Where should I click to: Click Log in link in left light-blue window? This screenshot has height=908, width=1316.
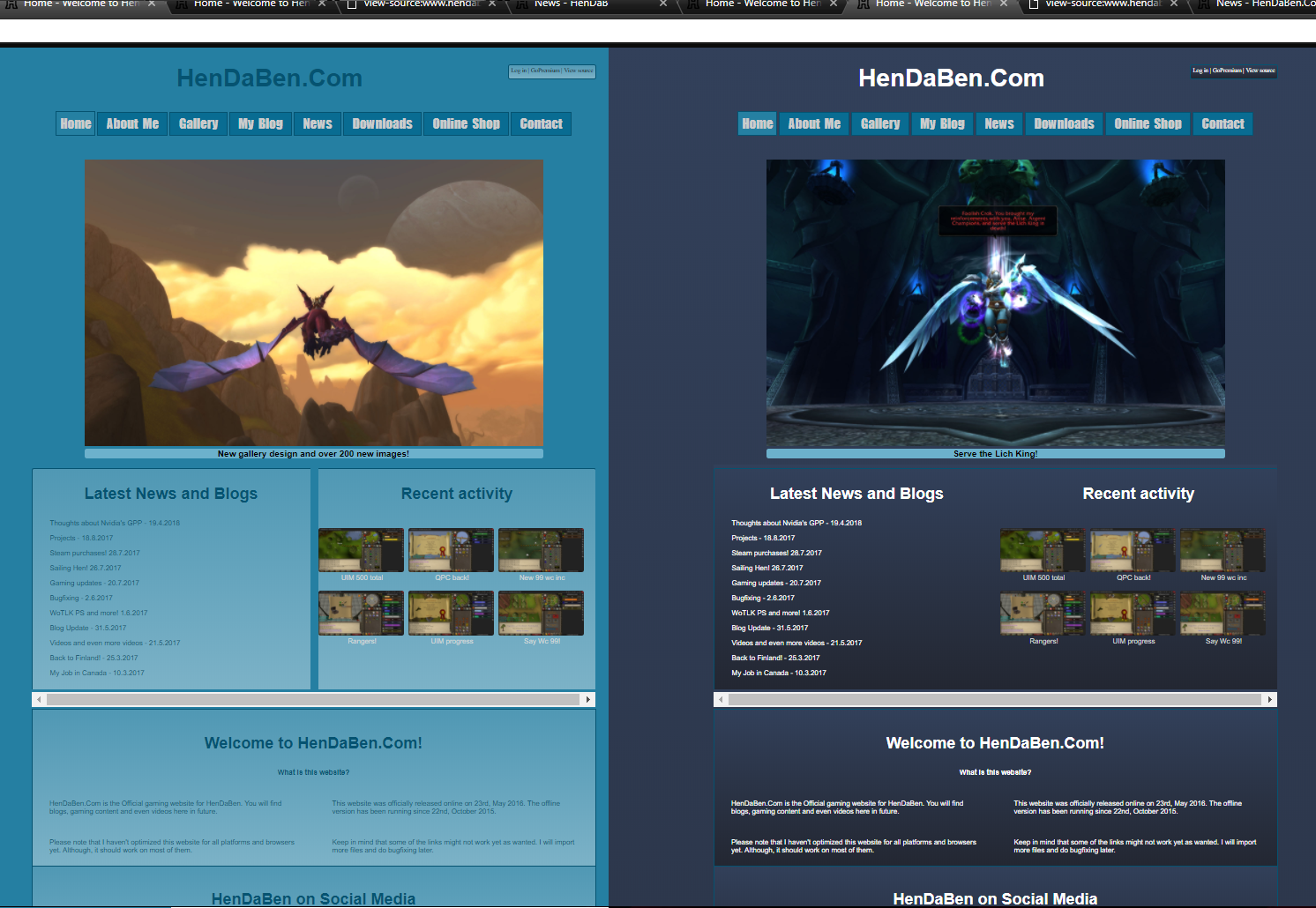(x=519, y=71)
